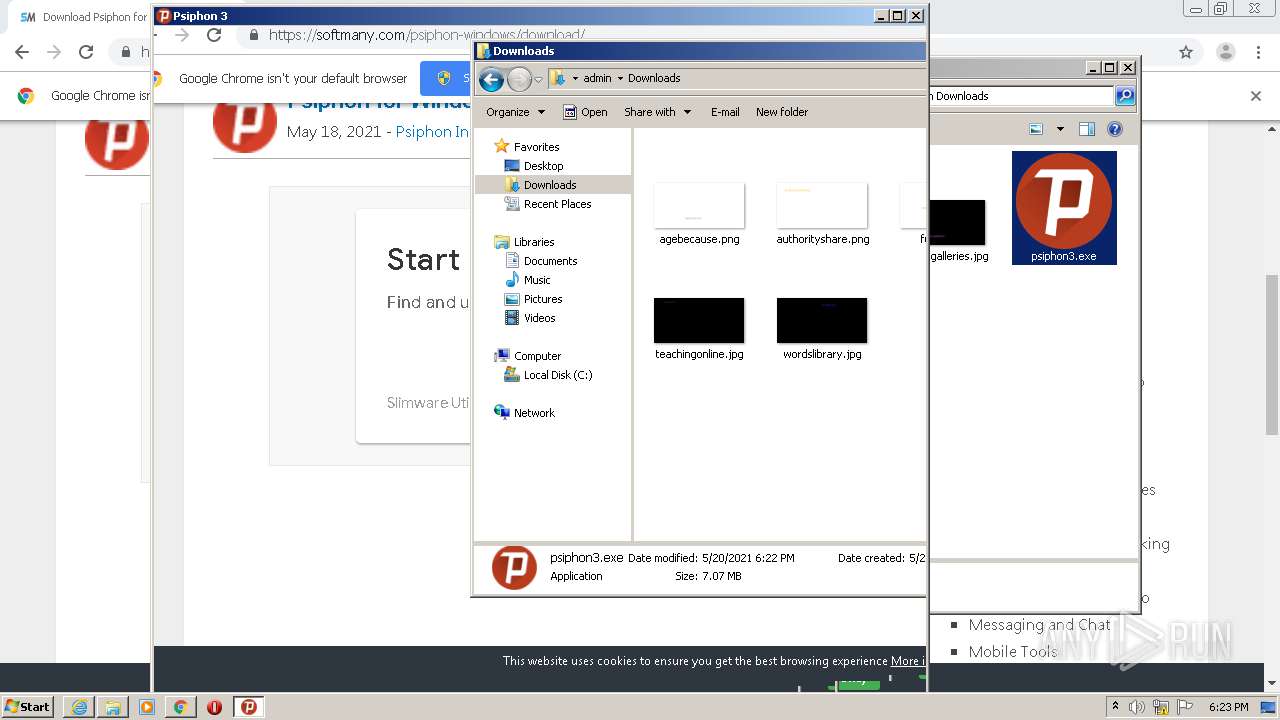Screen dimensions: 1280x720
Task: Select the wordslibrary.jpg file
Action: [822, 328]
